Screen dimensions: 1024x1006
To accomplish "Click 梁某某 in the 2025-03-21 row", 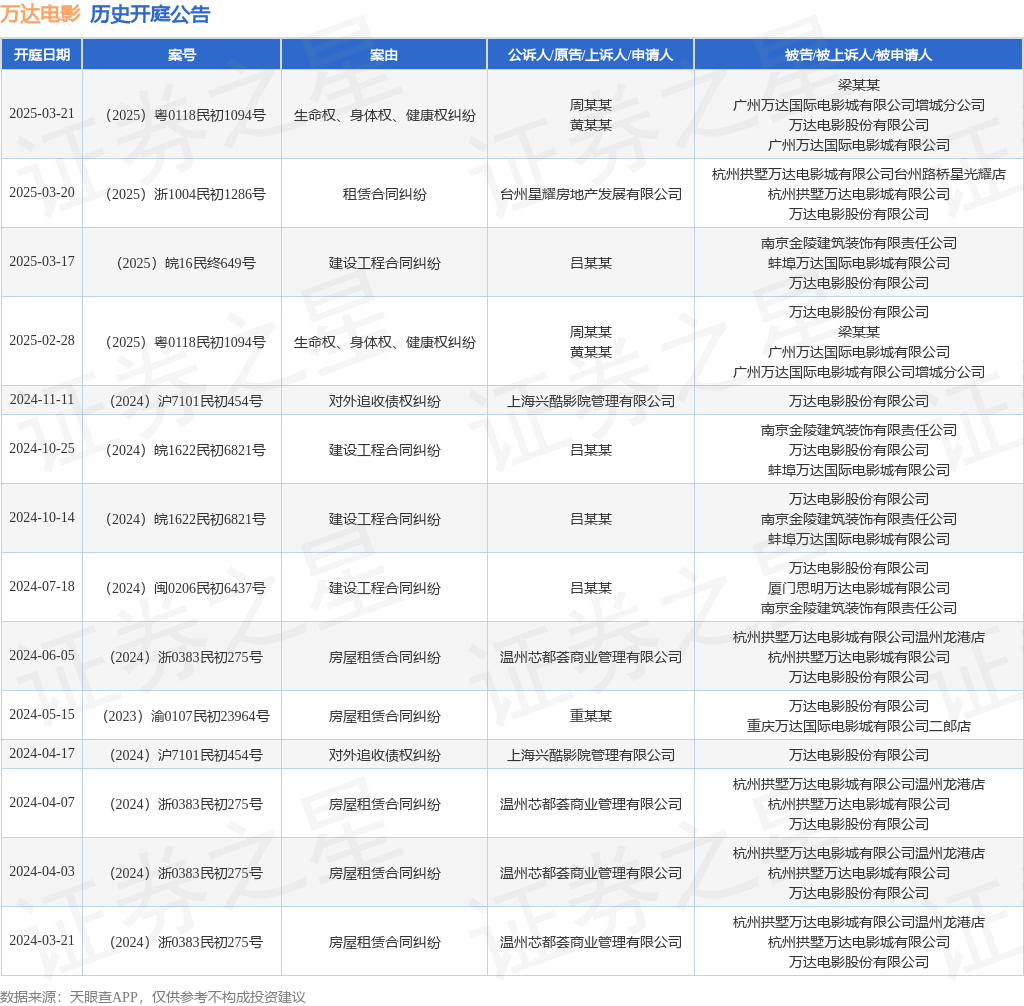I will point(858,86).
